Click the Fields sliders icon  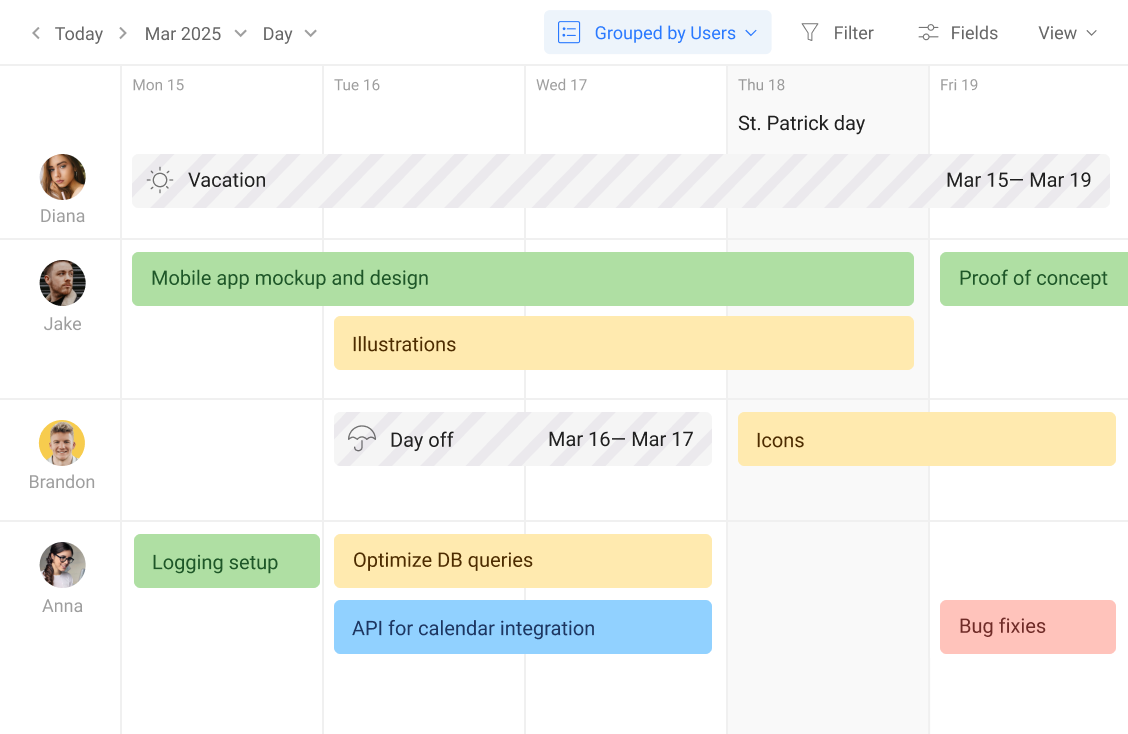coord(928,33)
